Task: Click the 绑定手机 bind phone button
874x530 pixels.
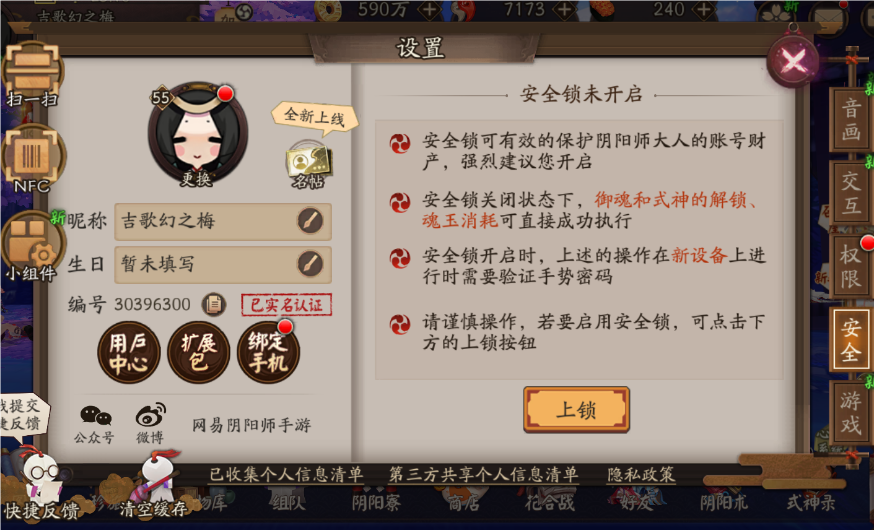Action: point(268,352)
